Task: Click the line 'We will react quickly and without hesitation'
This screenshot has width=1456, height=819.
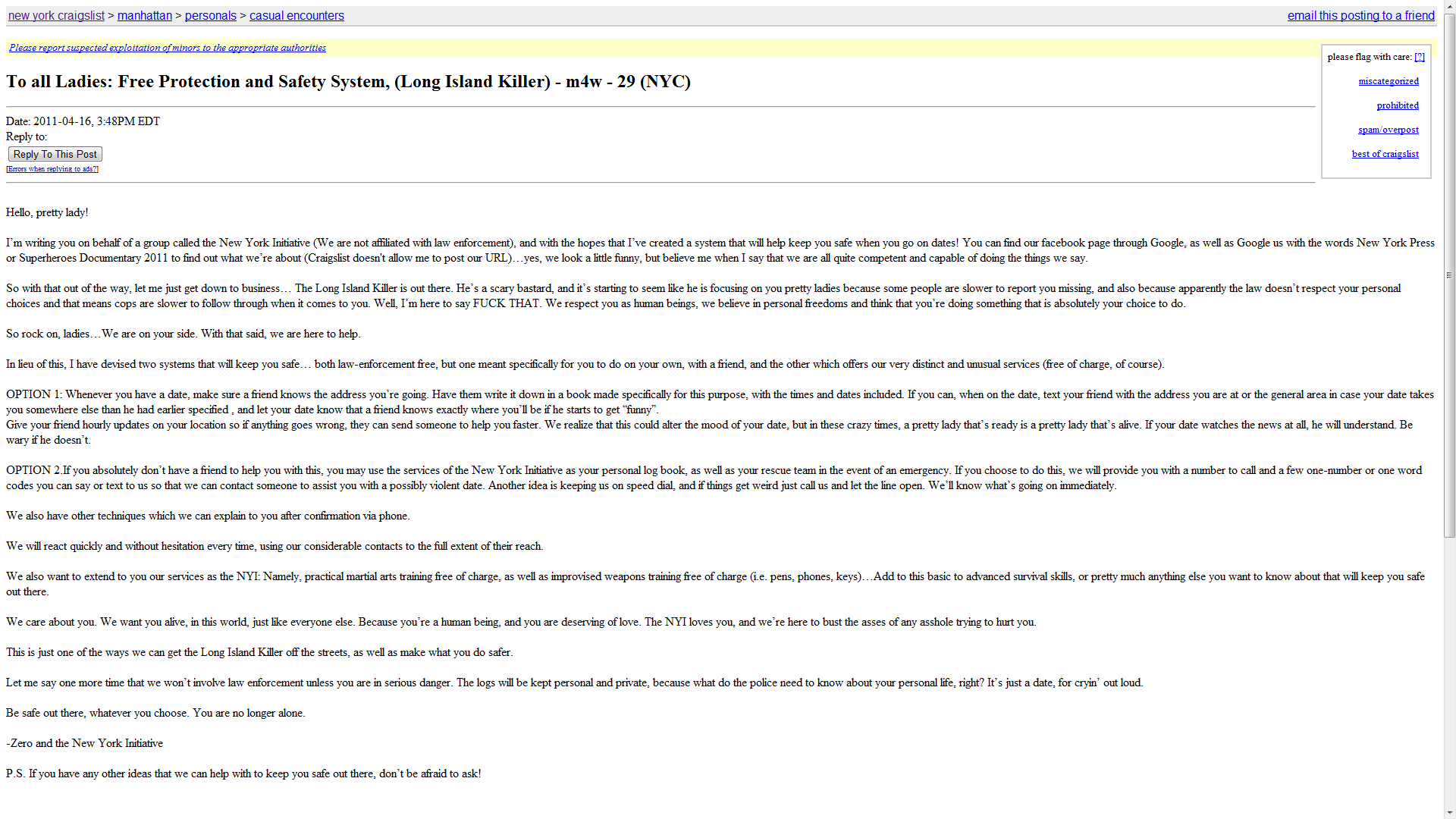Action: coord(275,546)
